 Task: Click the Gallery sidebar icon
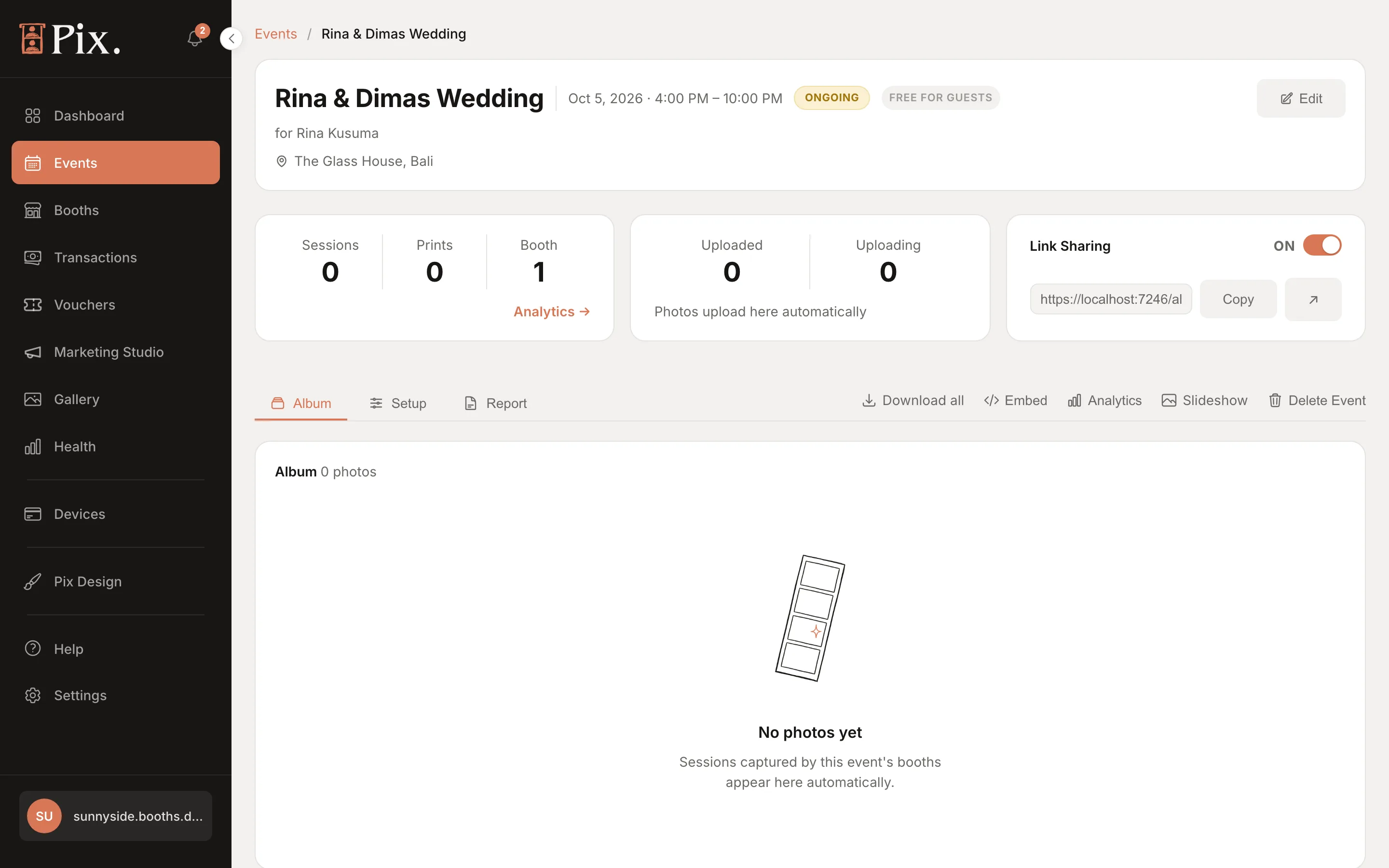pos(33,399)
